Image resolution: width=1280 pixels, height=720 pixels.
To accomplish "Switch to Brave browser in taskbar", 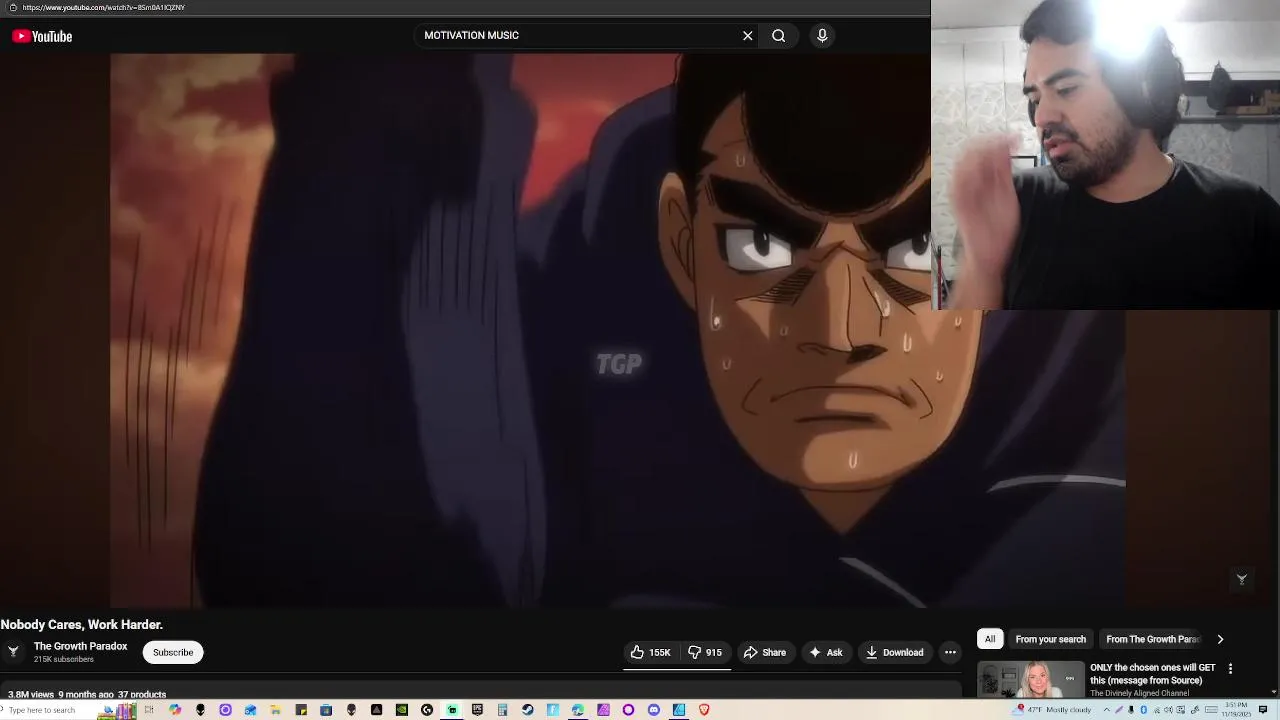I will tap(704, 710).
